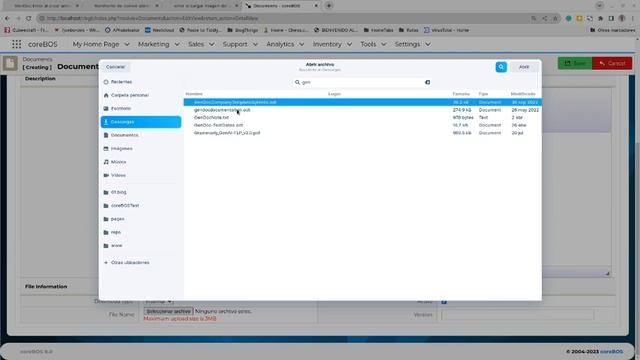
Task: Click the green Save button
Action: (575, 63)
